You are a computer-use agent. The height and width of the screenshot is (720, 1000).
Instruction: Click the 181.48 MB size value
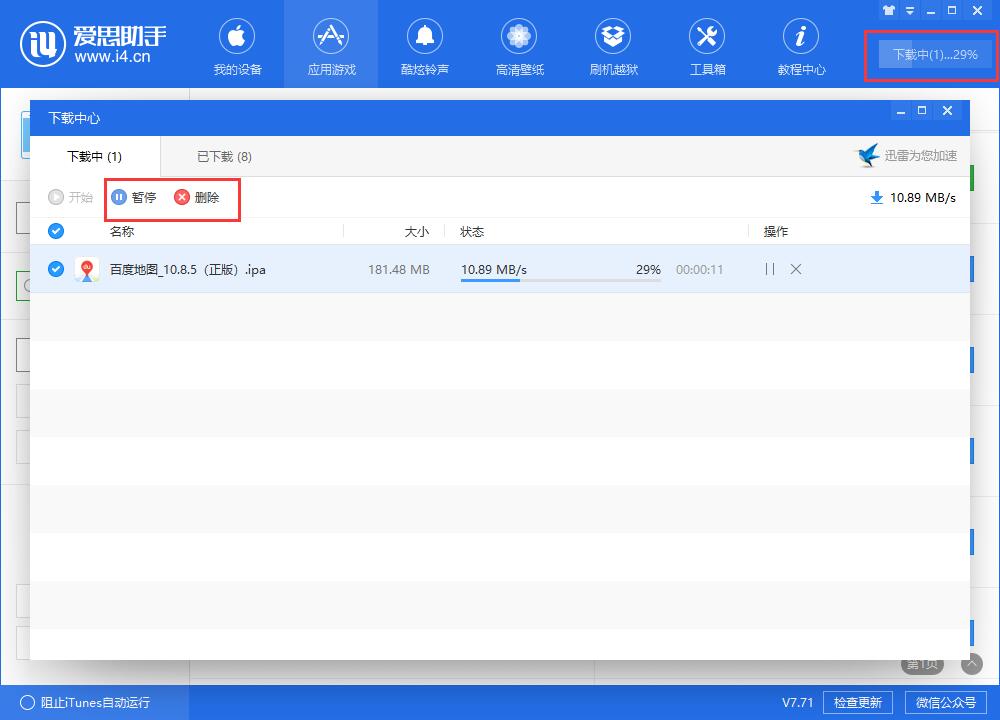[399, 270]
